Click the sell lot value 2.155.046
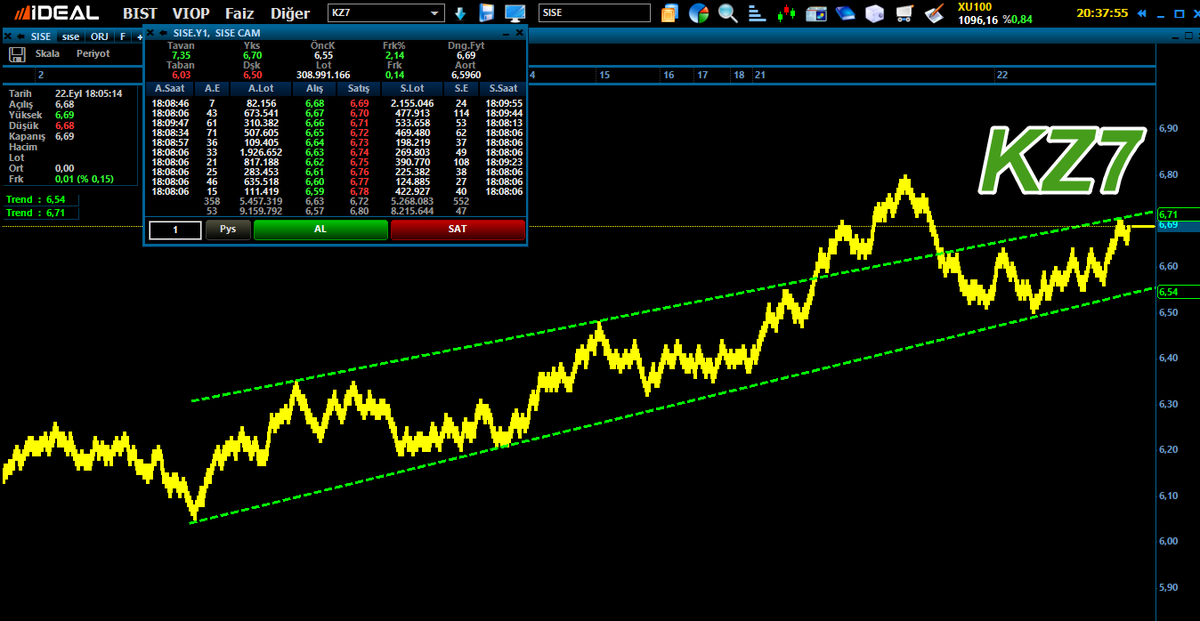Image resolution: width=1200 pixels, height=621 pixels. 412,103
